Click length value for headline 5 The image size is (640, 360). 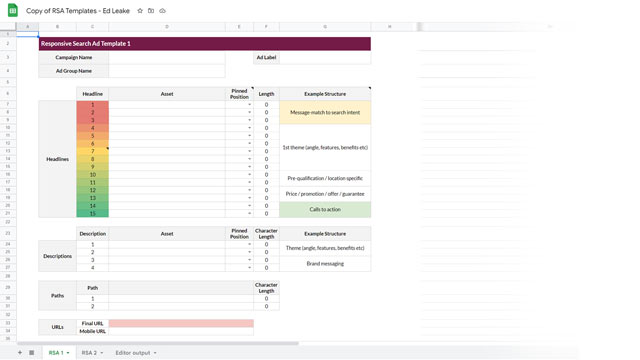click(x=267, y=136)
